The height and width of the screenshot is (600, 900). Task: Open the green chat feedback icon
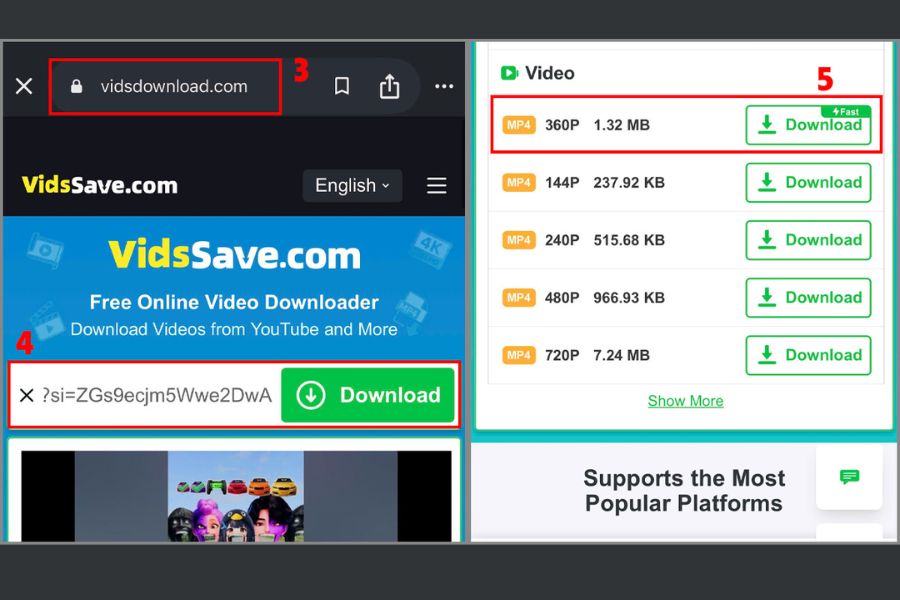pos(849,477)
